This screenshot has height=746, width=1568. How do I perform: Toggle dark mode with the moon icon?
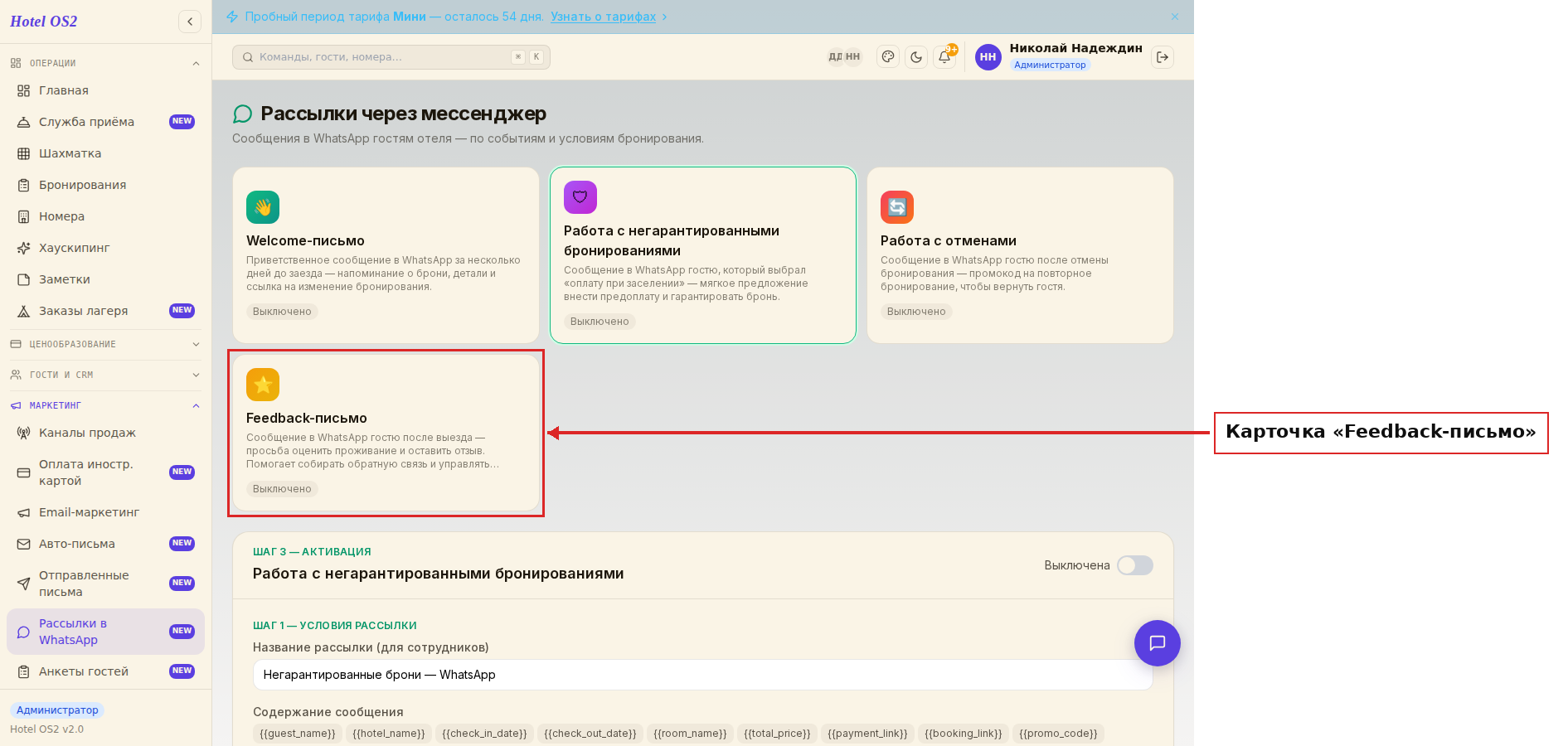[x=916, y=57]
